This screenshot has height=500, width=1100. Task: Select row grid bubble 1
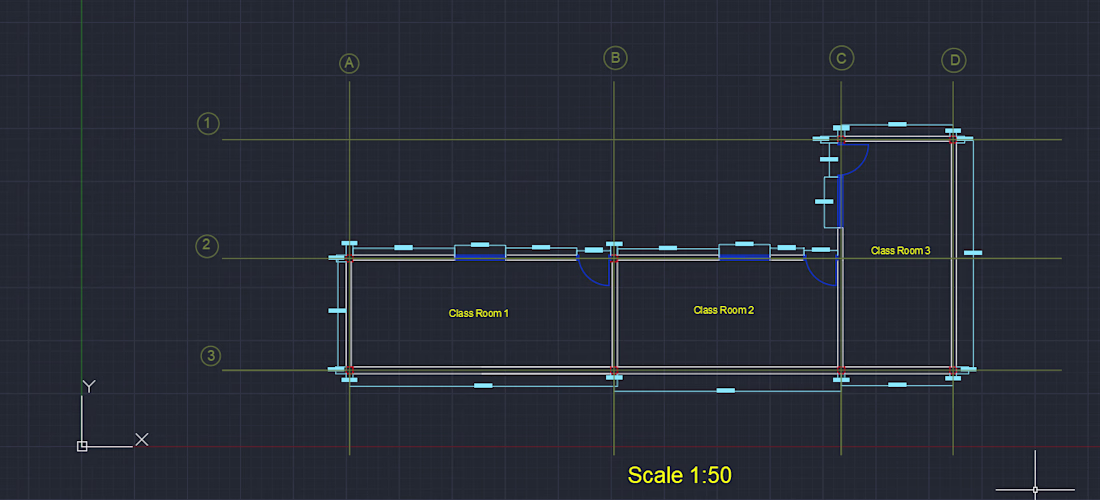click(208, 124)
